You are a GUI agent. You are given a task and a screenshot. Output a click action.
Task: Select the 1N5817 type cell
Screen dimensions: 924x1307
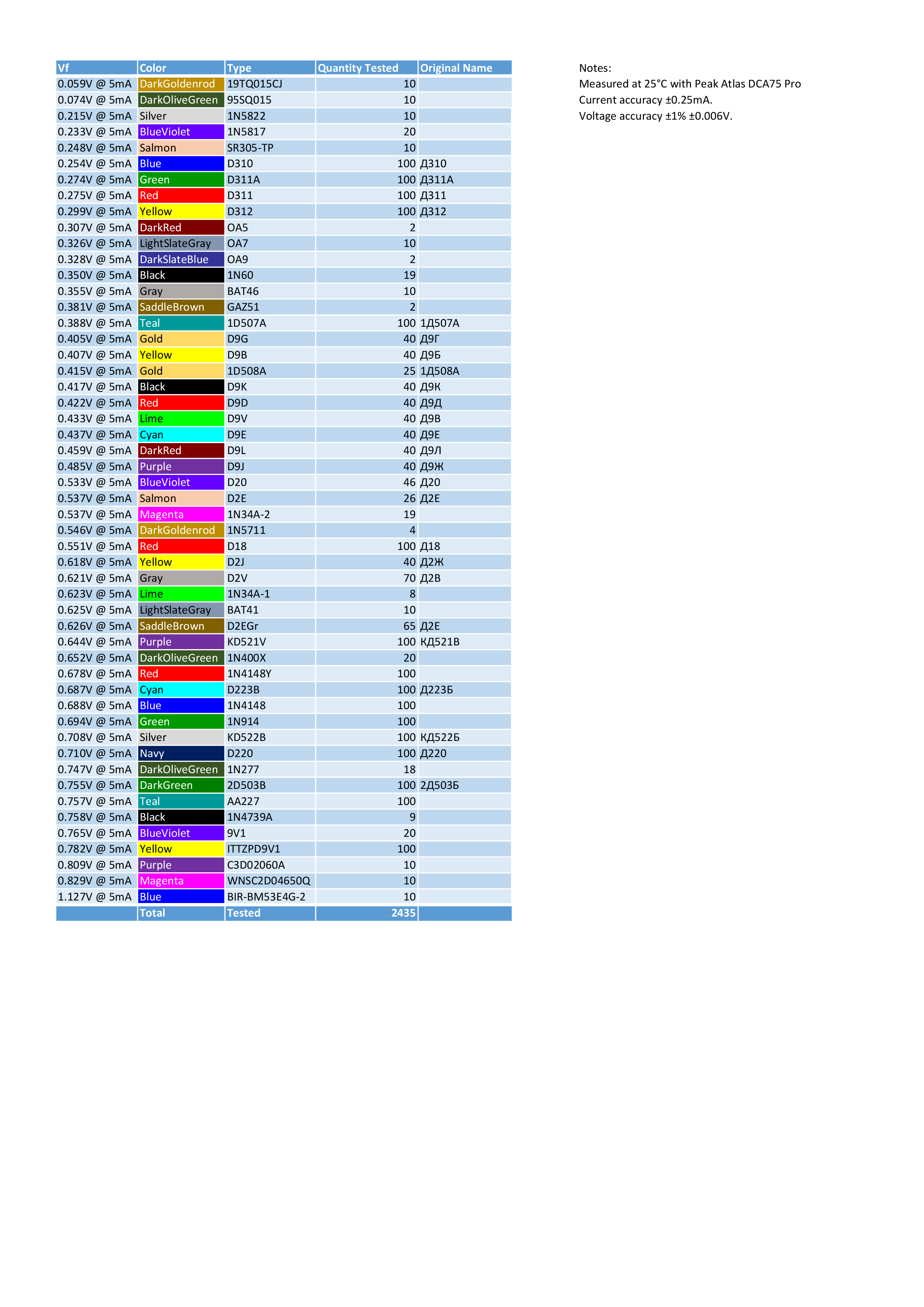coord(270,131)
